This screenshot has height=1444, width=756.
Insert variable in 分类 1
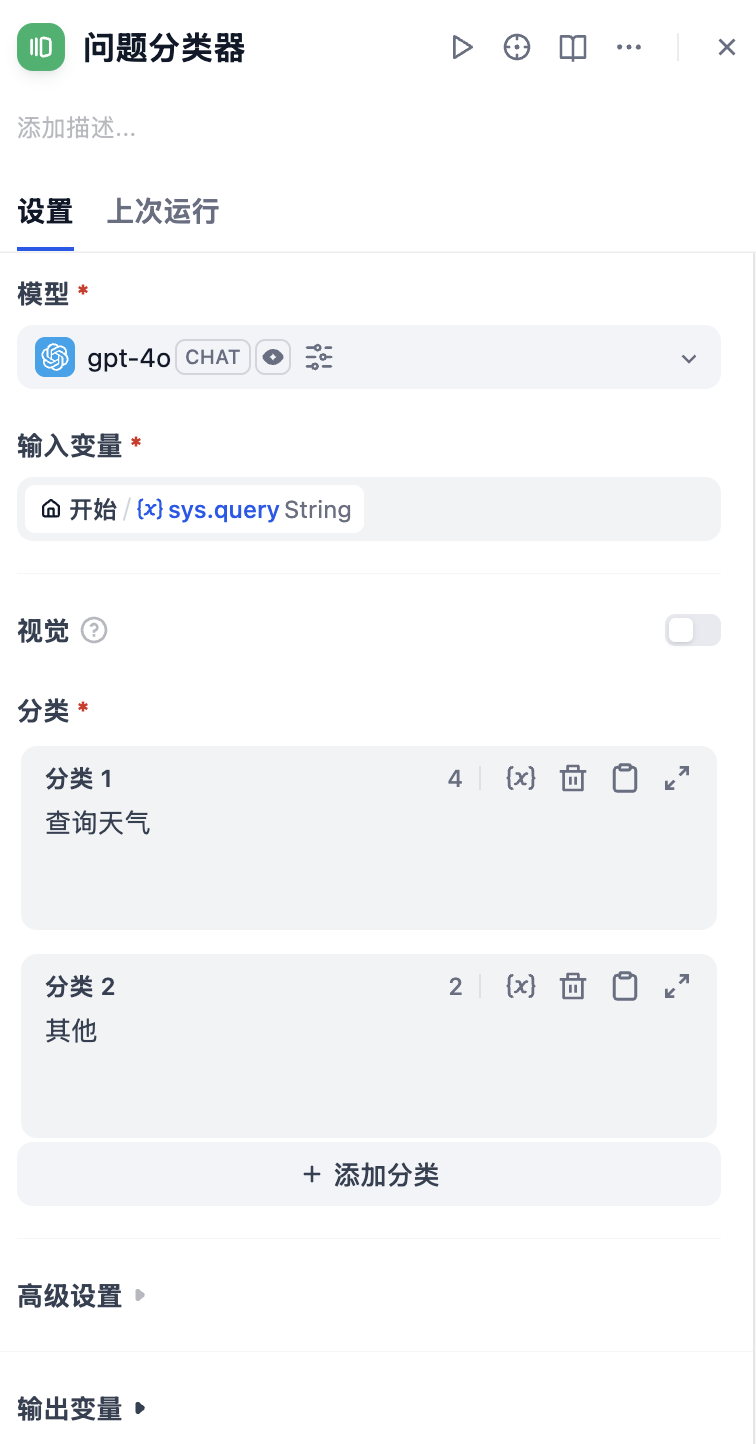[521, 778]
